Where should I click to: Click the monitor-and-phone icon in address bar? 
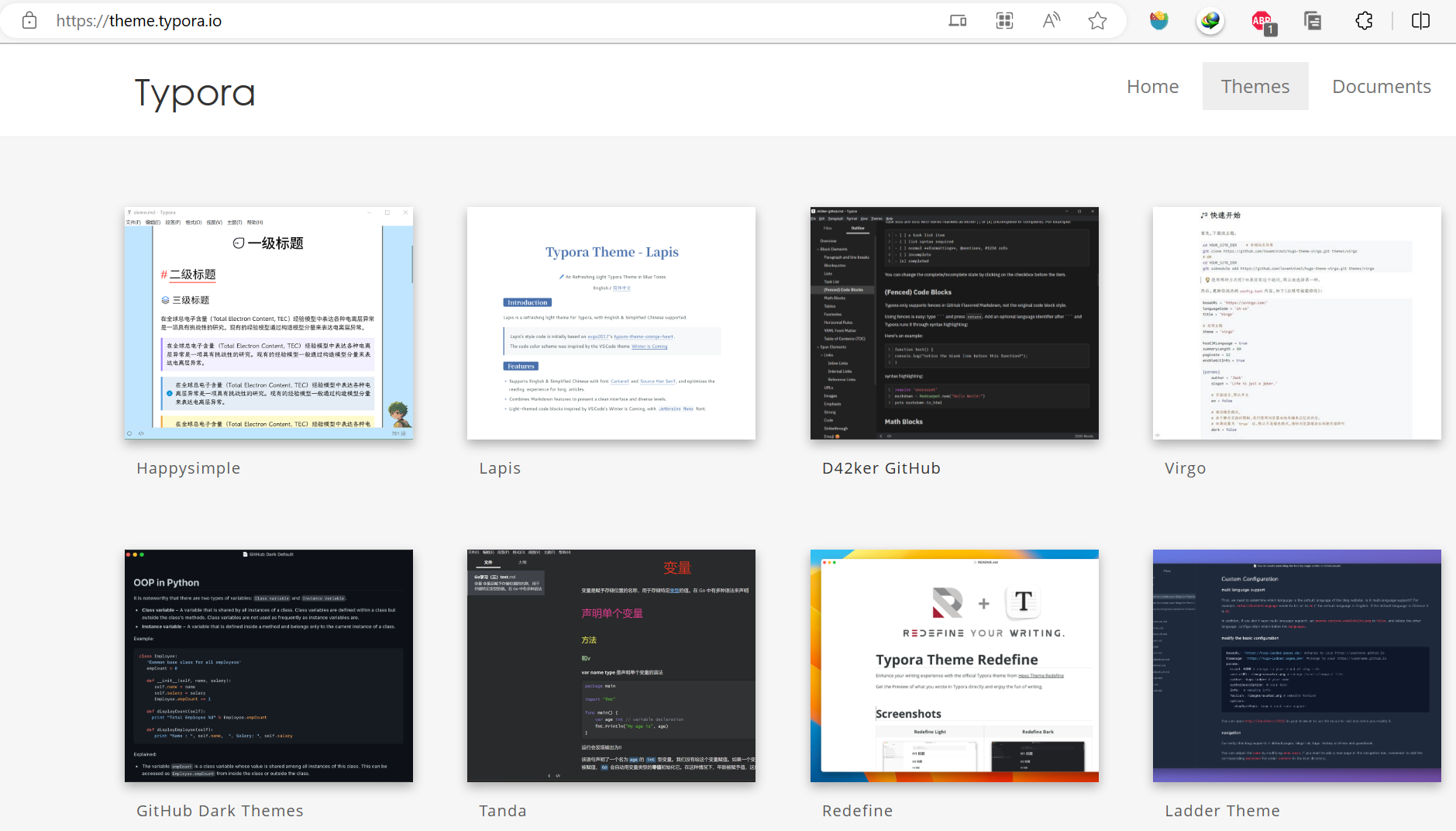[x=958, y=21]
